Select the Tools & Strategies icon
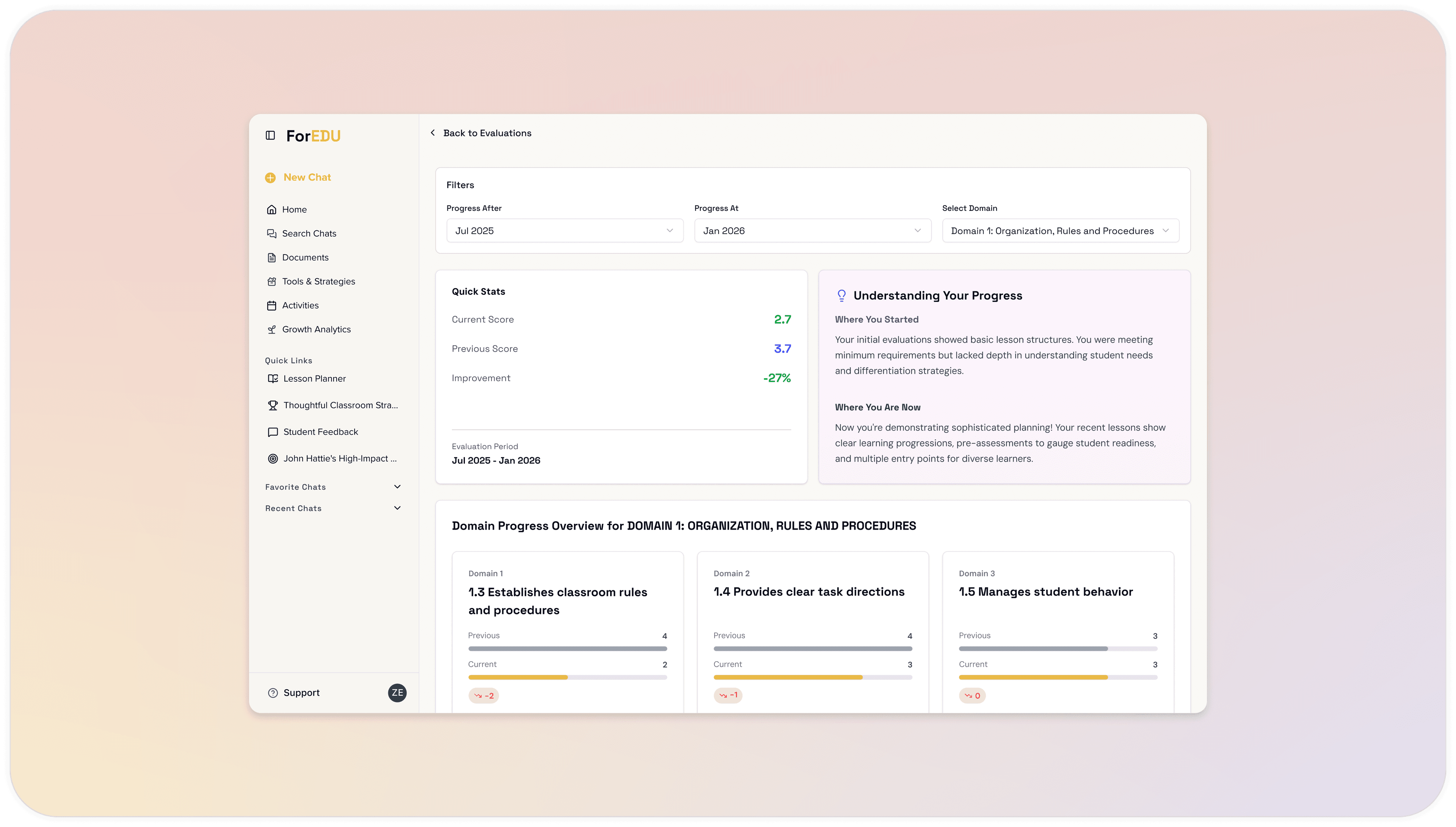 tap(272, 281)
